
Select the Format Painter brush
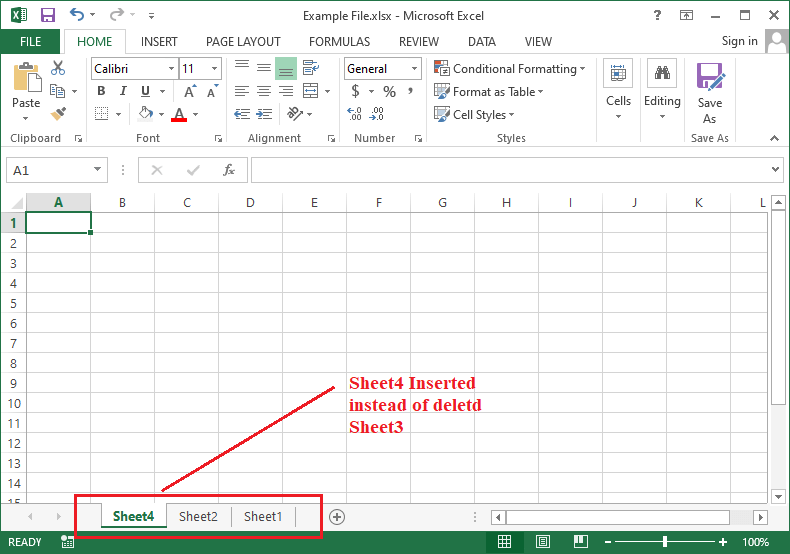pos(58,114)
